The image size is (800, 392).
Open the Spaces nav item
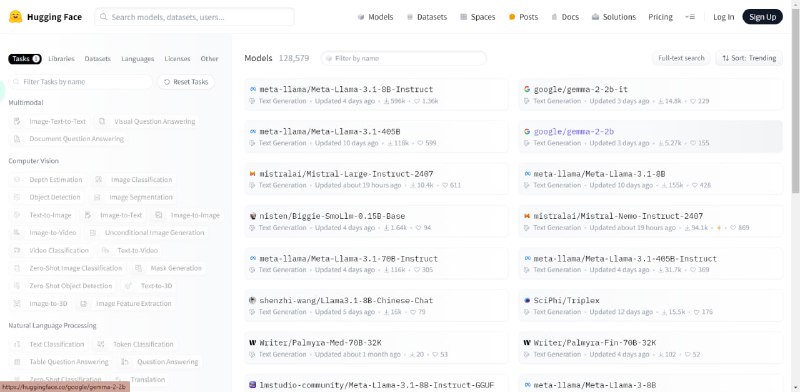click(x=478, y=17)
